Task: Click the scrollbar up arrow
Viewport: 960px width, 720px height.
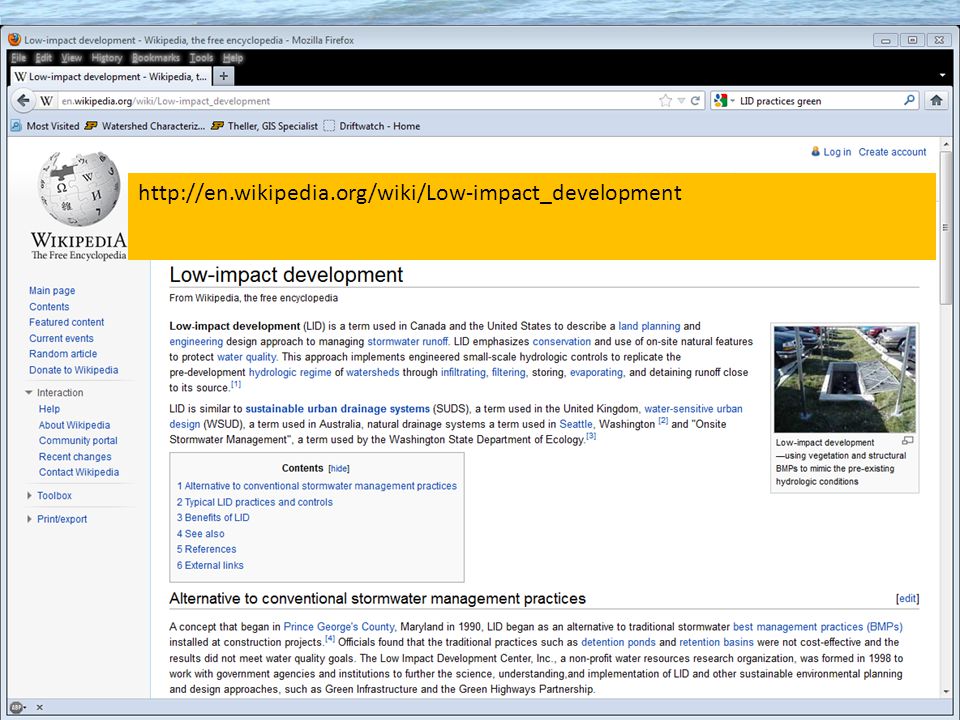Action: click(945, 144)
